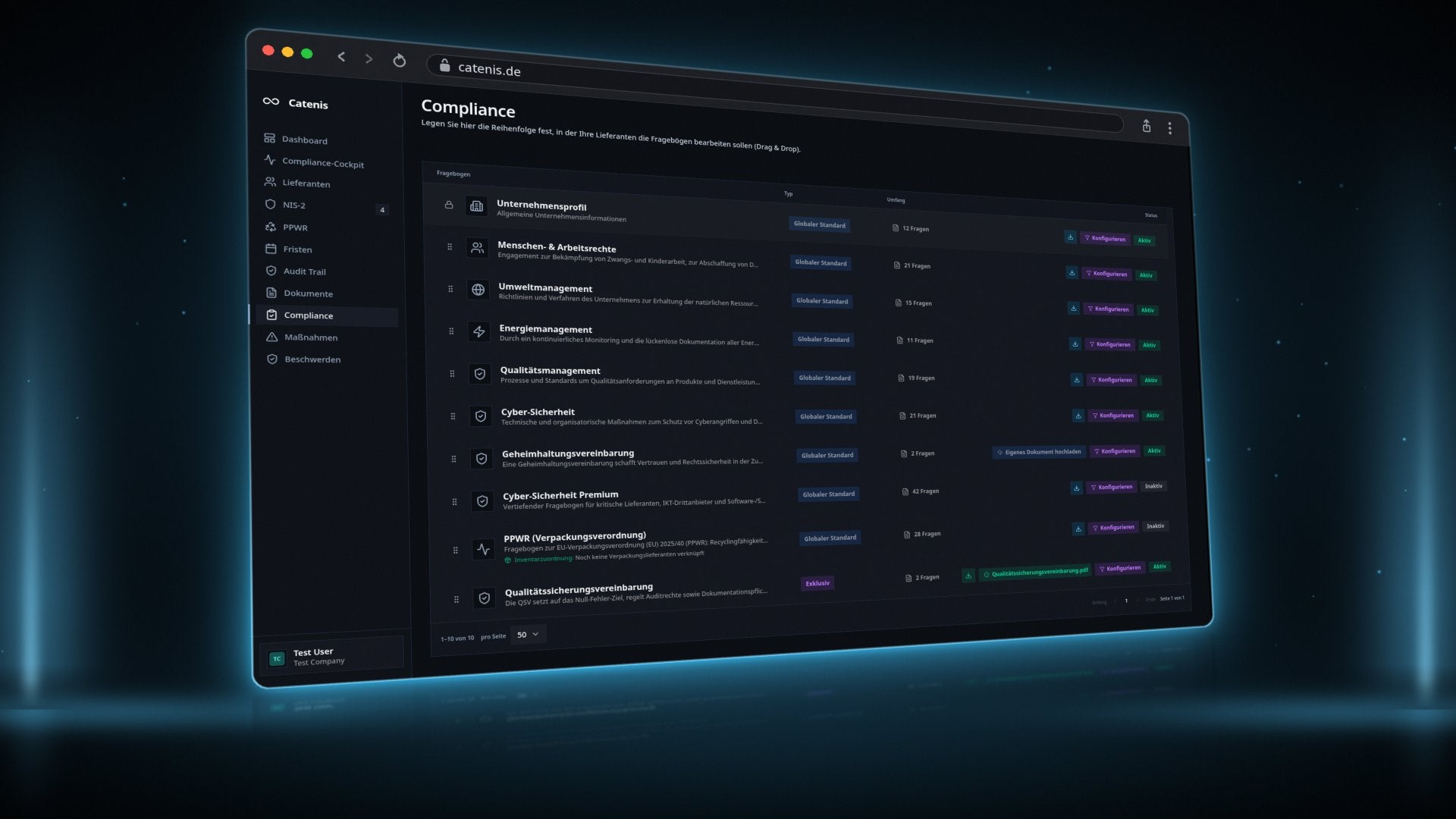Toggle the Aktiv status of Energiemanagement

coord(1149,345)
